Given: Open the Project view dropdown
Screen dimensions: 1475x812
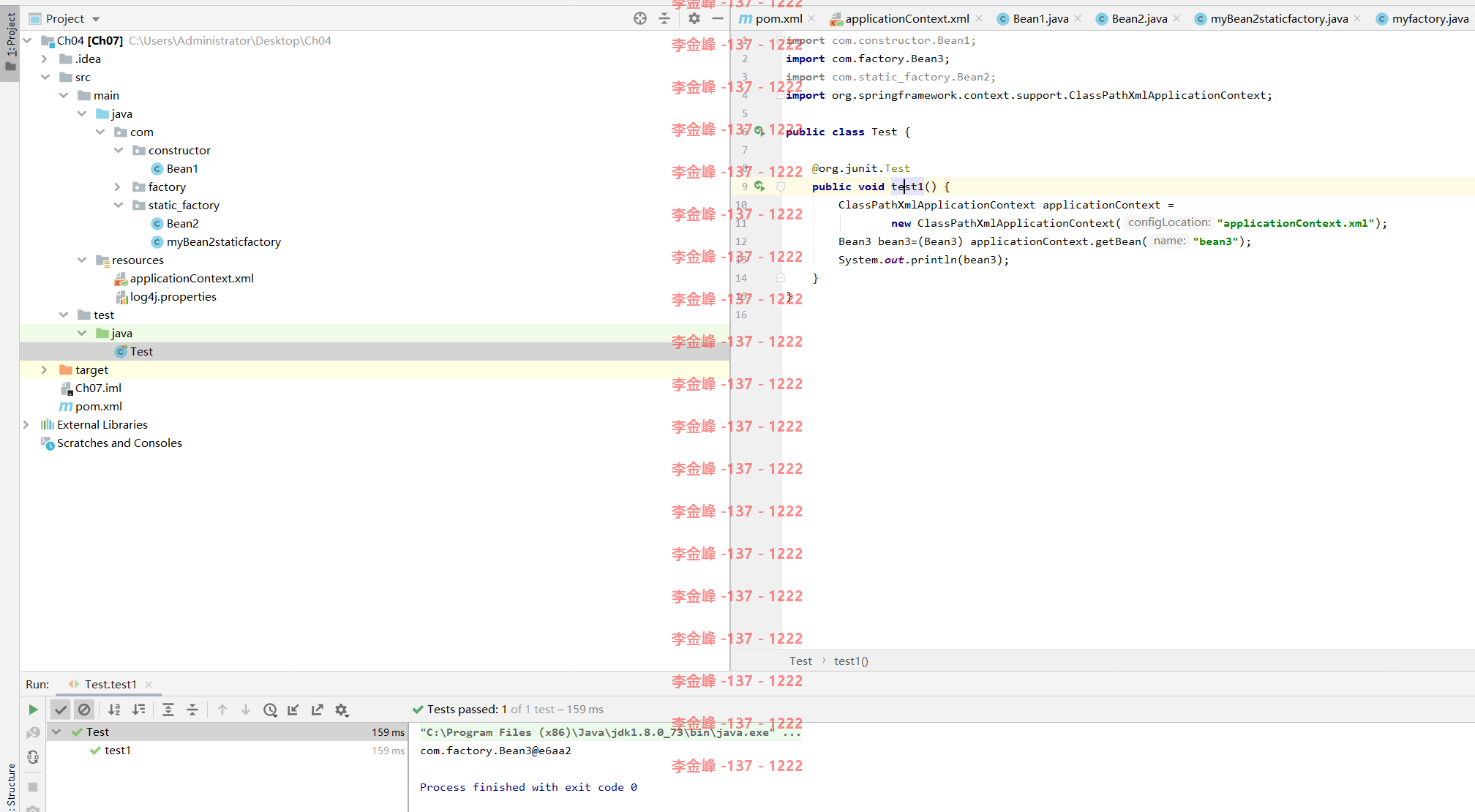Looking at the screenshot, I should coord(96,19).
